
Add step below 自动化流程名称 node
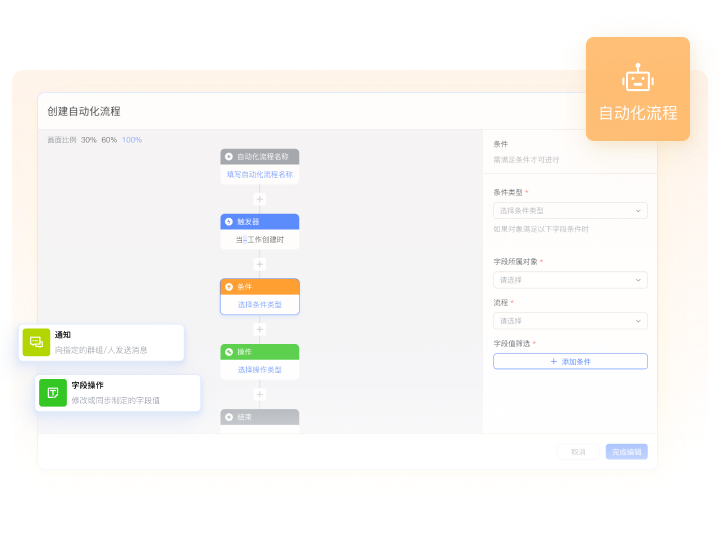(x=260, y=199)
